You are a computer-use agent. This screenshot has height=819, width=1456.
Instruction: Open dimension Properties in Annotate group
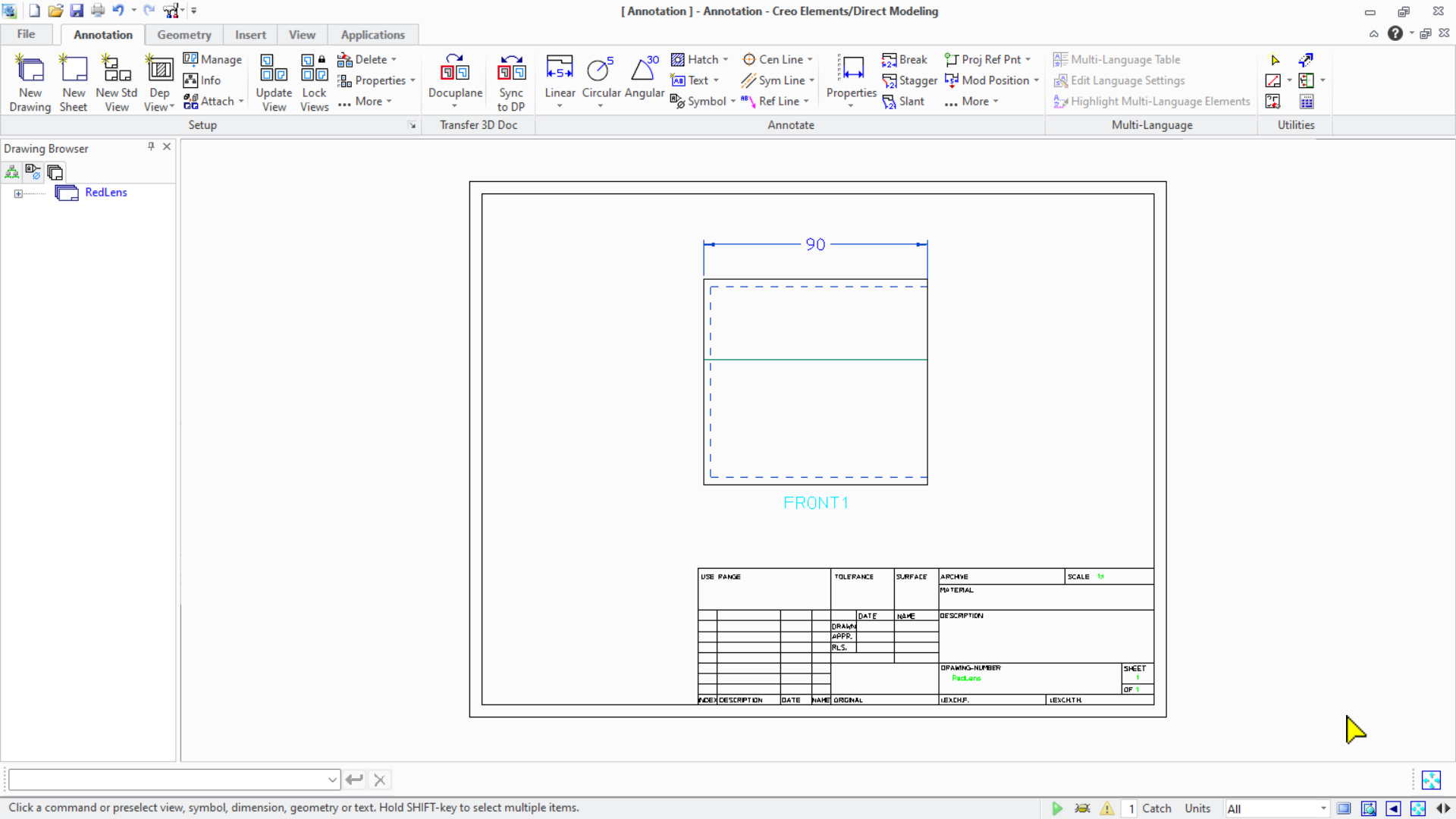tap(851, 82)
